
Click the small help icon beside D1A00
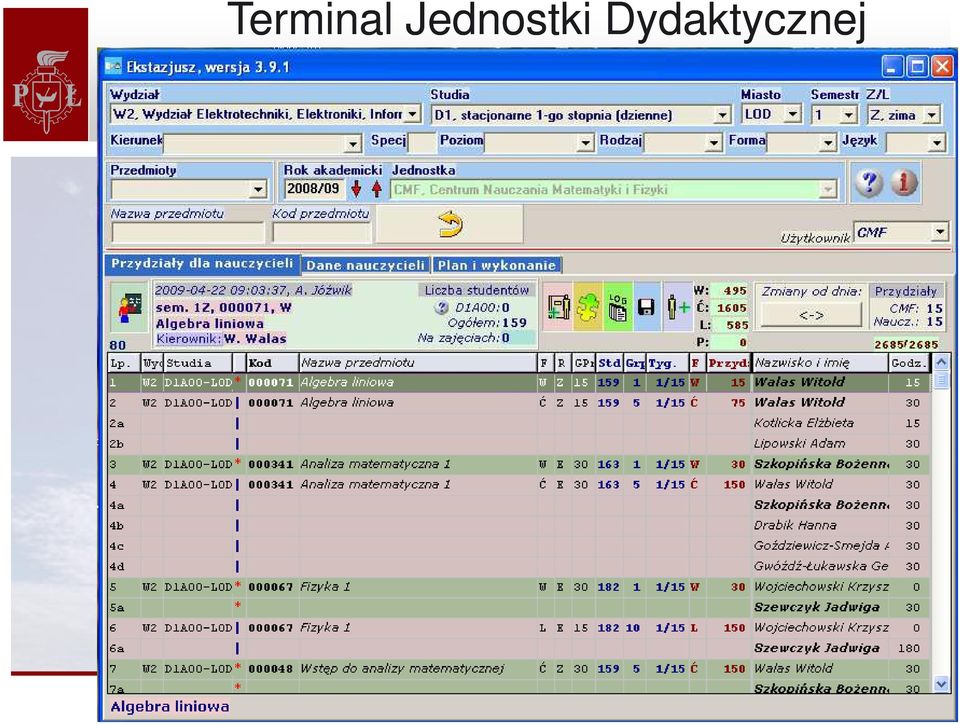(441, 308)
